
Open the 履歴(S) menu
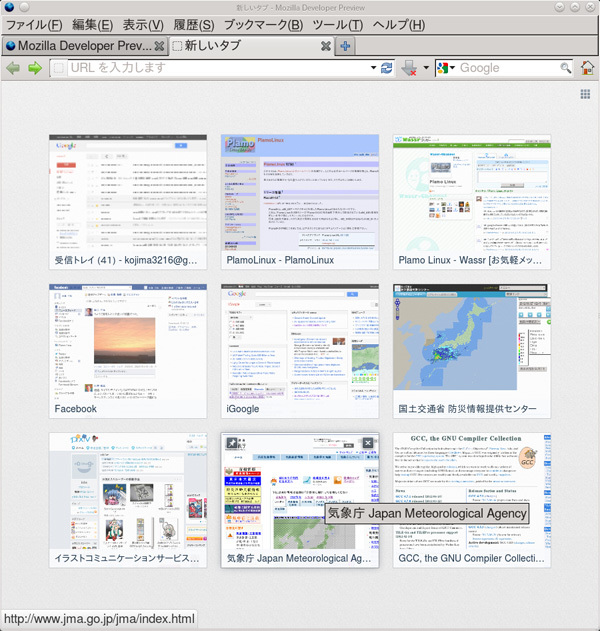point(194,25)
